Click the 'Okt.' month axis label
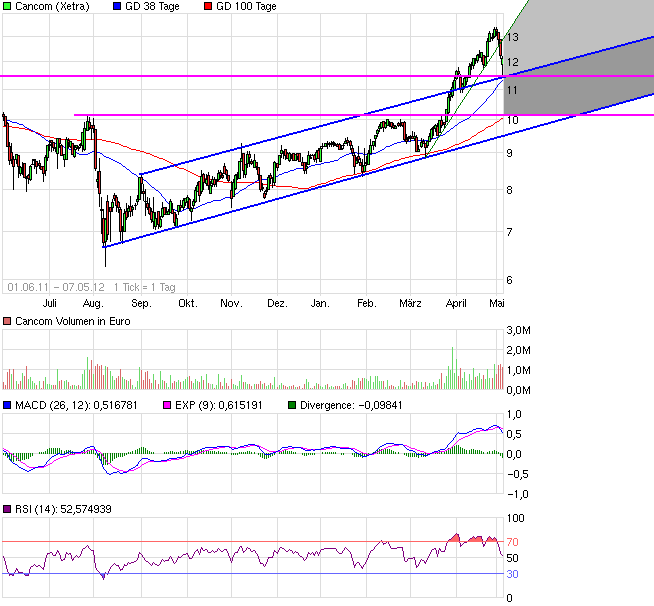The width and height of the screenshot is (654, 606). coord(188,303)
